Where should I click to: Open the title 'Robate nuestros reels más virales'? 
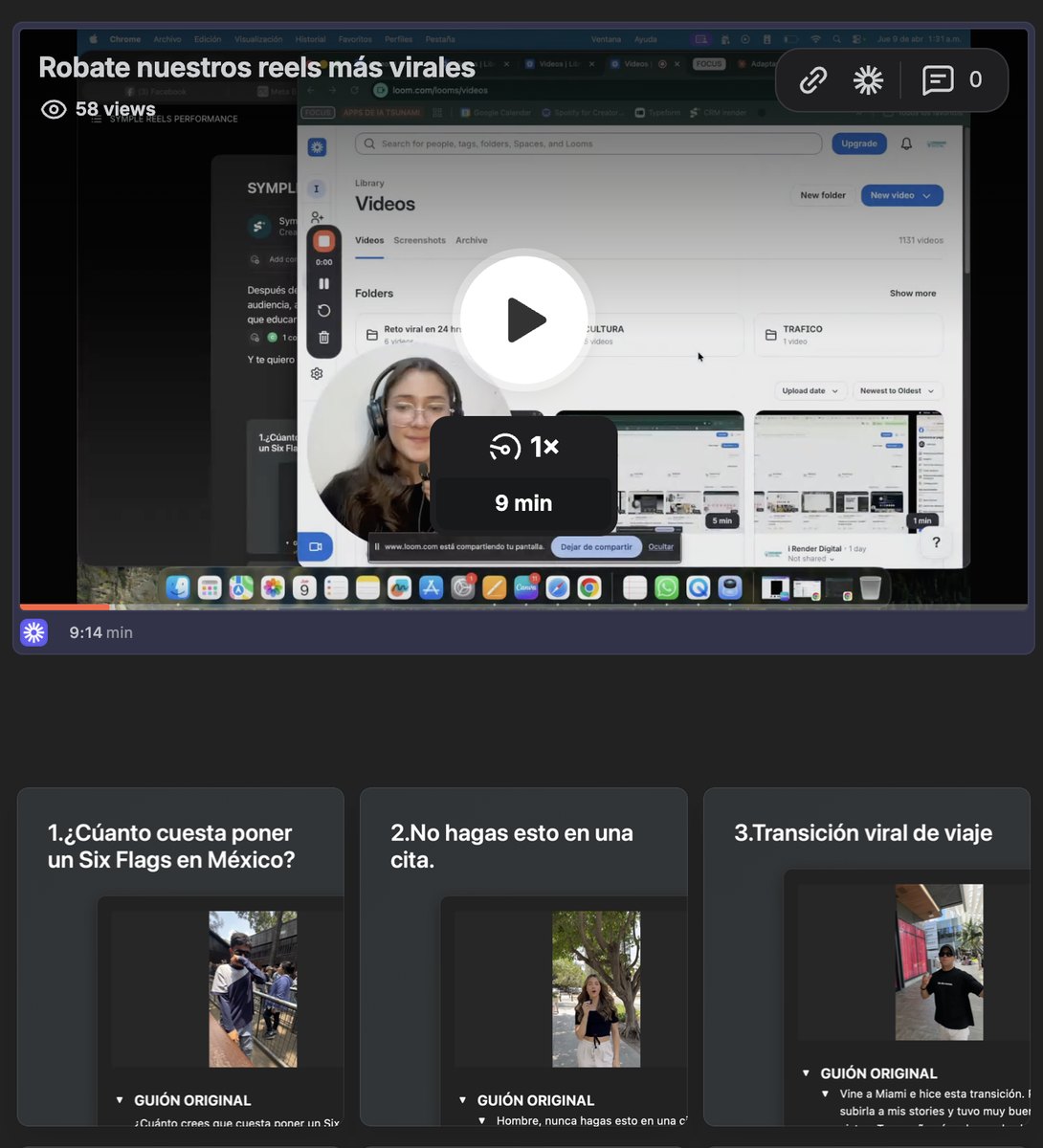point(256,68)
